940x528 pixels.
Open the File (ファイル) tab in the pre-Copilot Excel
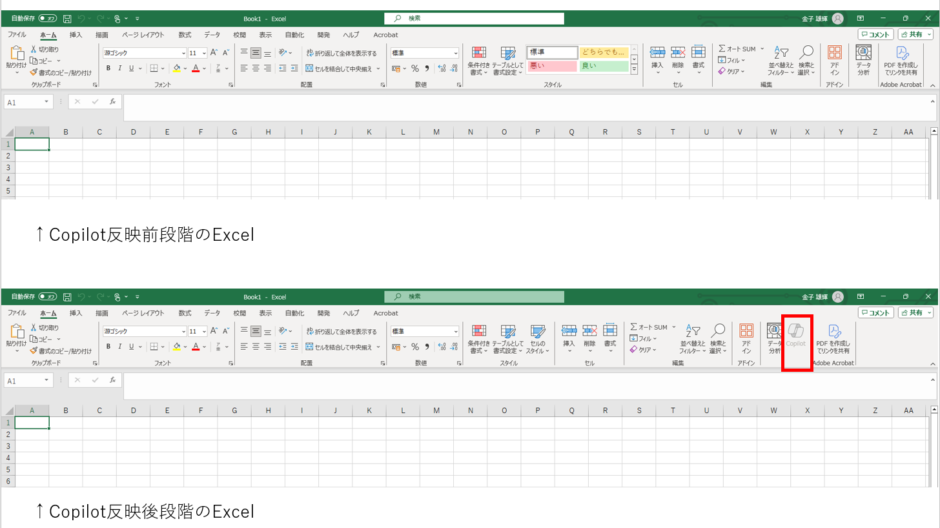(17, 35)
